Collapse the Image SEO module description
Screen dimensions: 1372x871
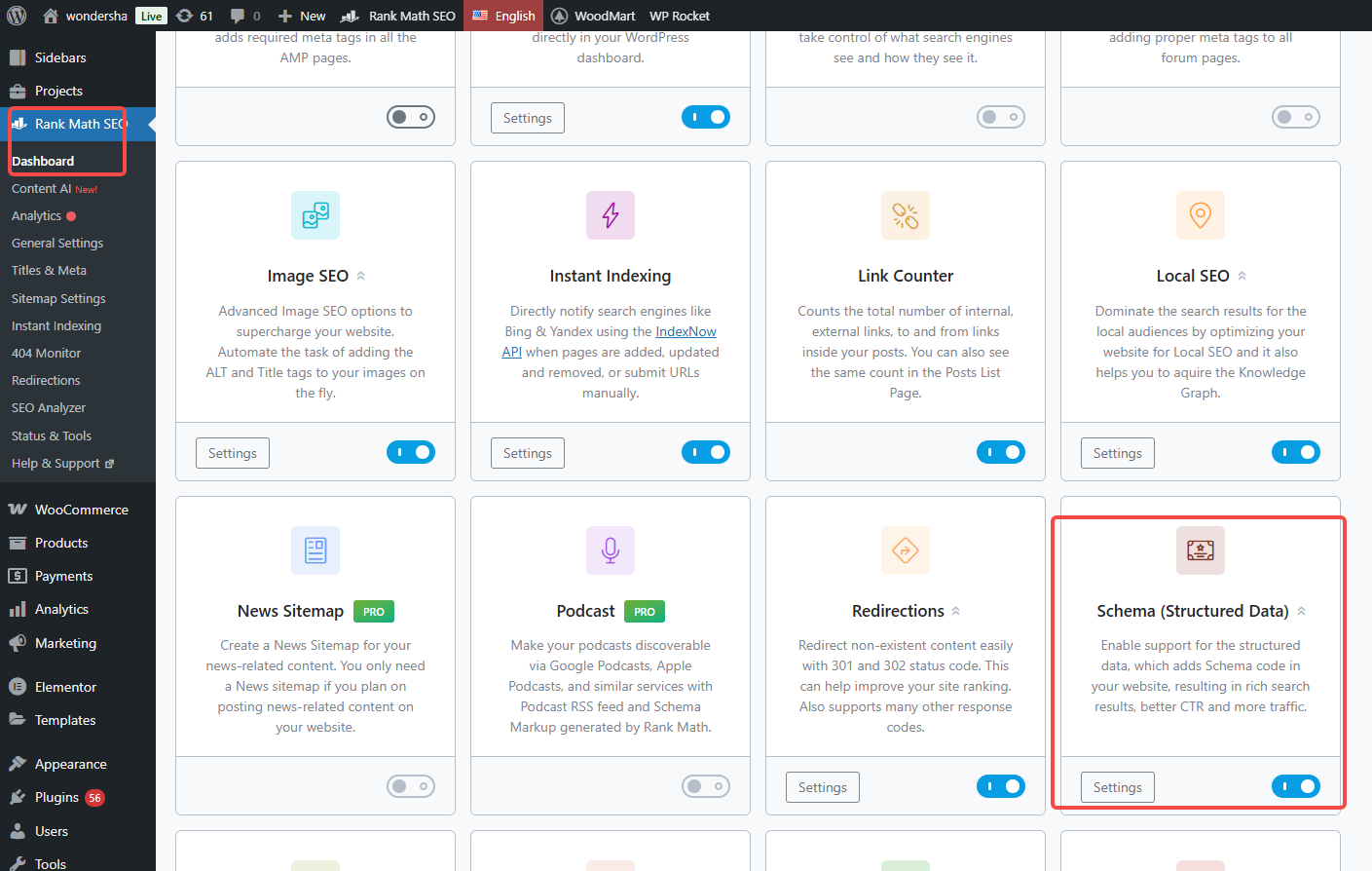pos(359,276)
